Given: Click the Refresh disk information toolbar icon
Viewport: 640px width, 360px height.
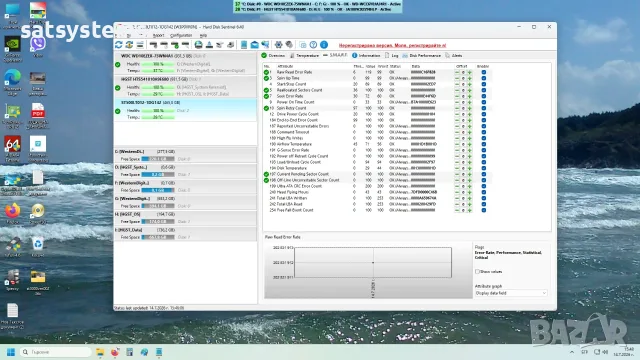Looking at the screenshot, I should click(119, 45).
